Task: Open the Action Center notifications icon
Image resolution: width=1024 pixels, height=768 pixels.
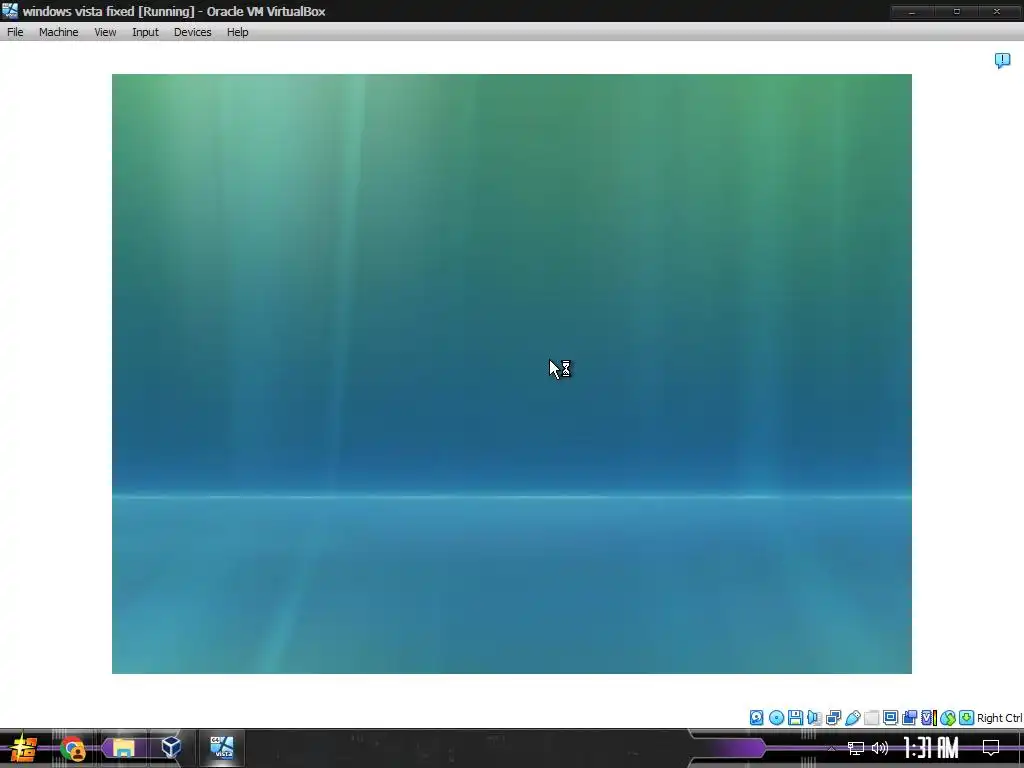Action: 991,748
